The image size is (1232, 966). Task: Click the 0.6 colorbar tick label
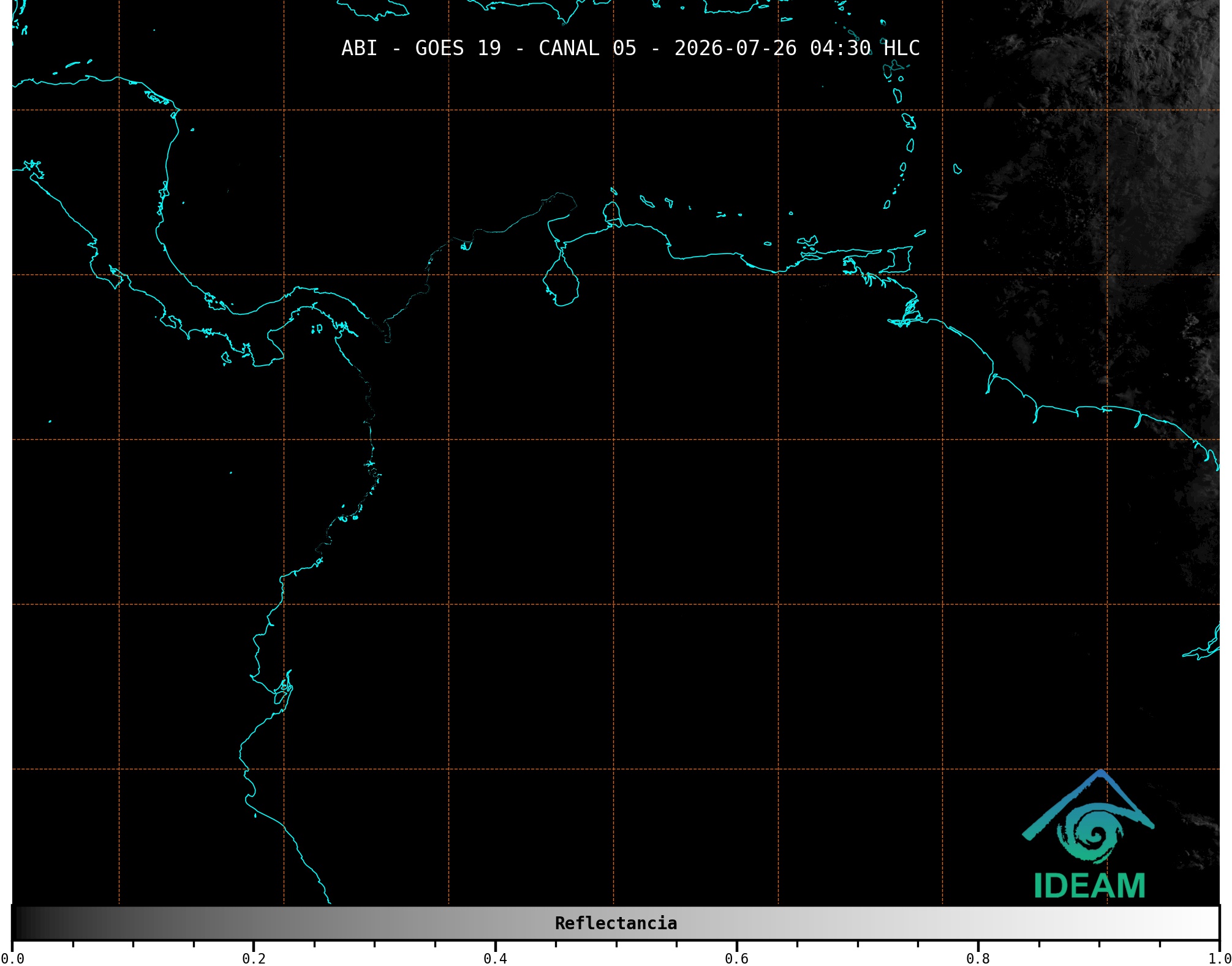click(x=736, y=959)
